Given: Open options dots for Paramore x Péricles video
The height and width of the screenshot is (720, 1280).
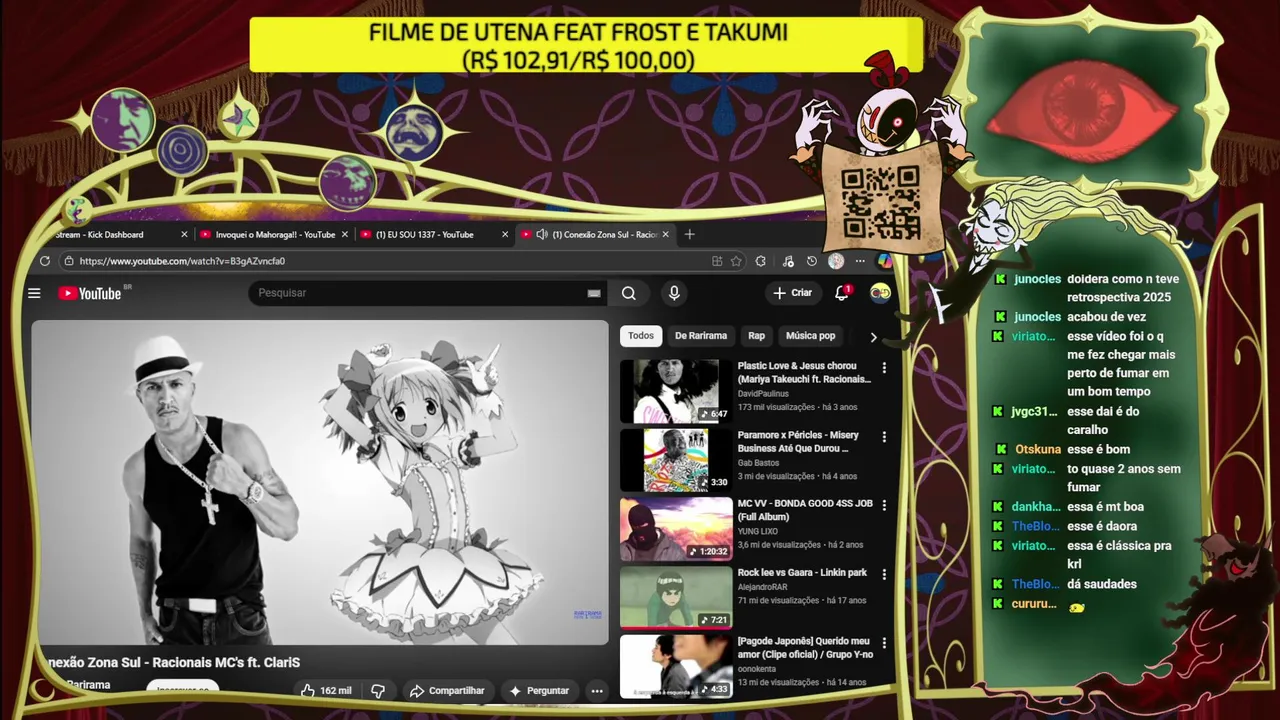Looking at the screenshot, I should pyautogui.click(x=883, y=436).
